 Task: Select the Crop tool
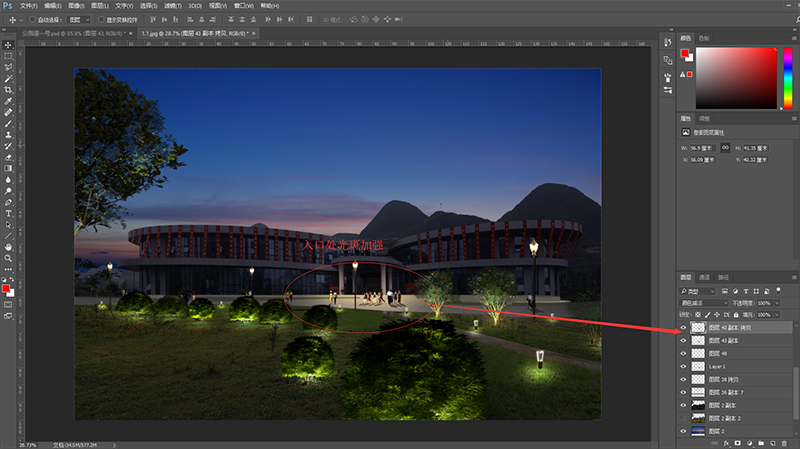point(8,90)
